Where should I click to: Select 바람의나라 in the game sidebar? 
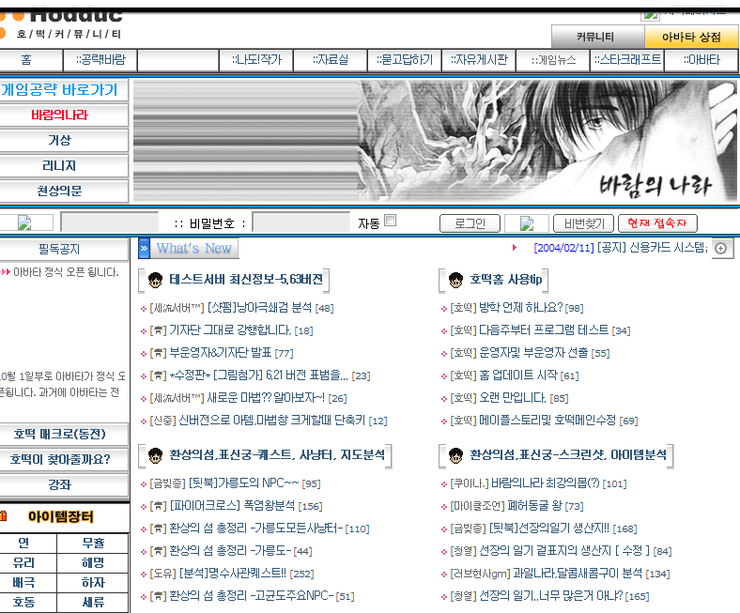[60, 115]
